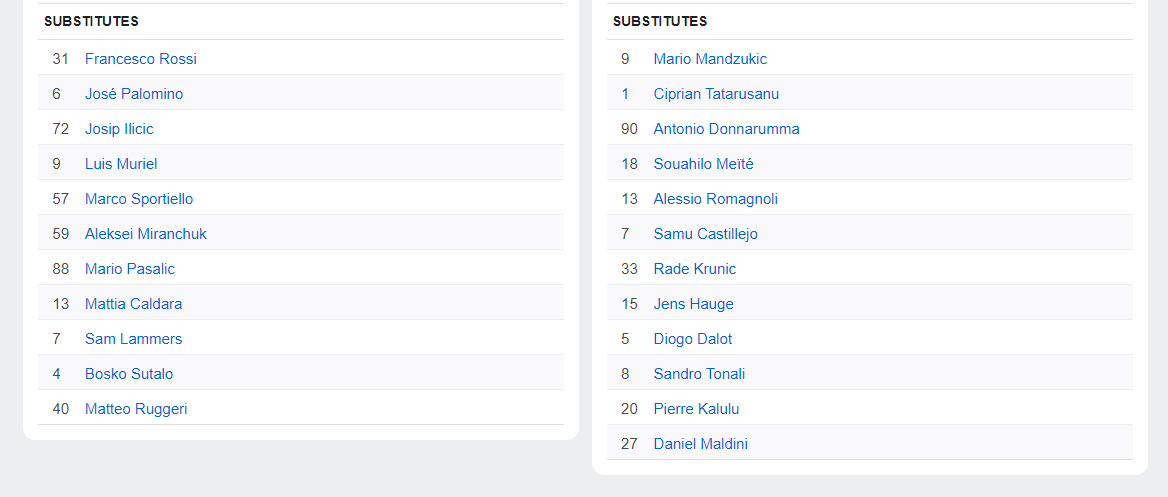Click Mario Mandzukic in substitutes
1168x497 pixels.
[x=710, y=59]
